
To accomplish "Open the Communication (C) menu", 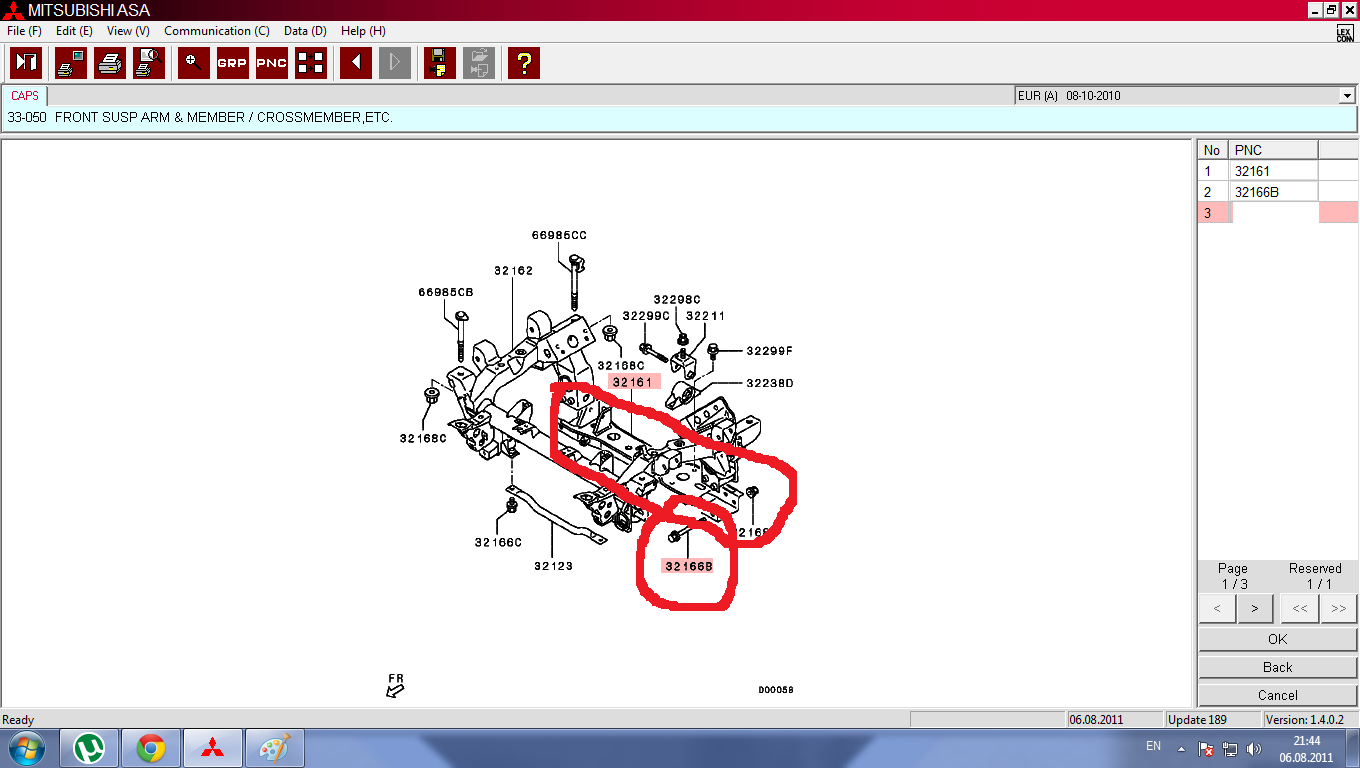I will [217, 31].
